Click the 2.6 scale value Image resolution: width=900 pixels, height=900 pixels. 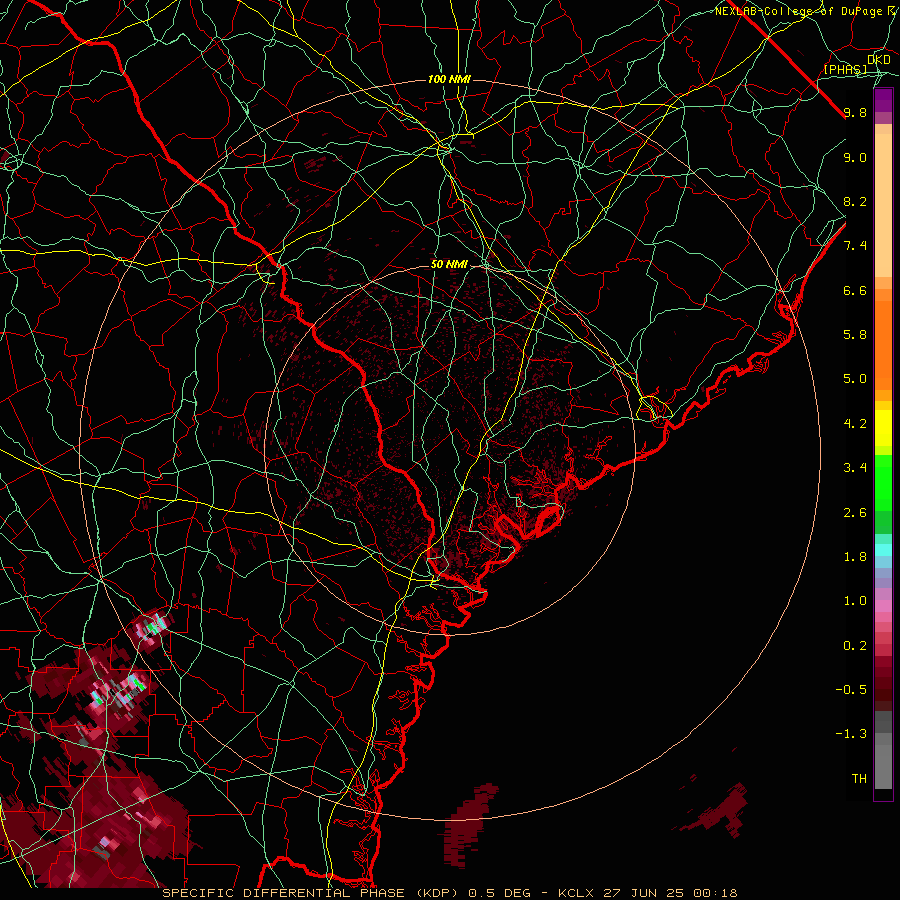point(855,513)
